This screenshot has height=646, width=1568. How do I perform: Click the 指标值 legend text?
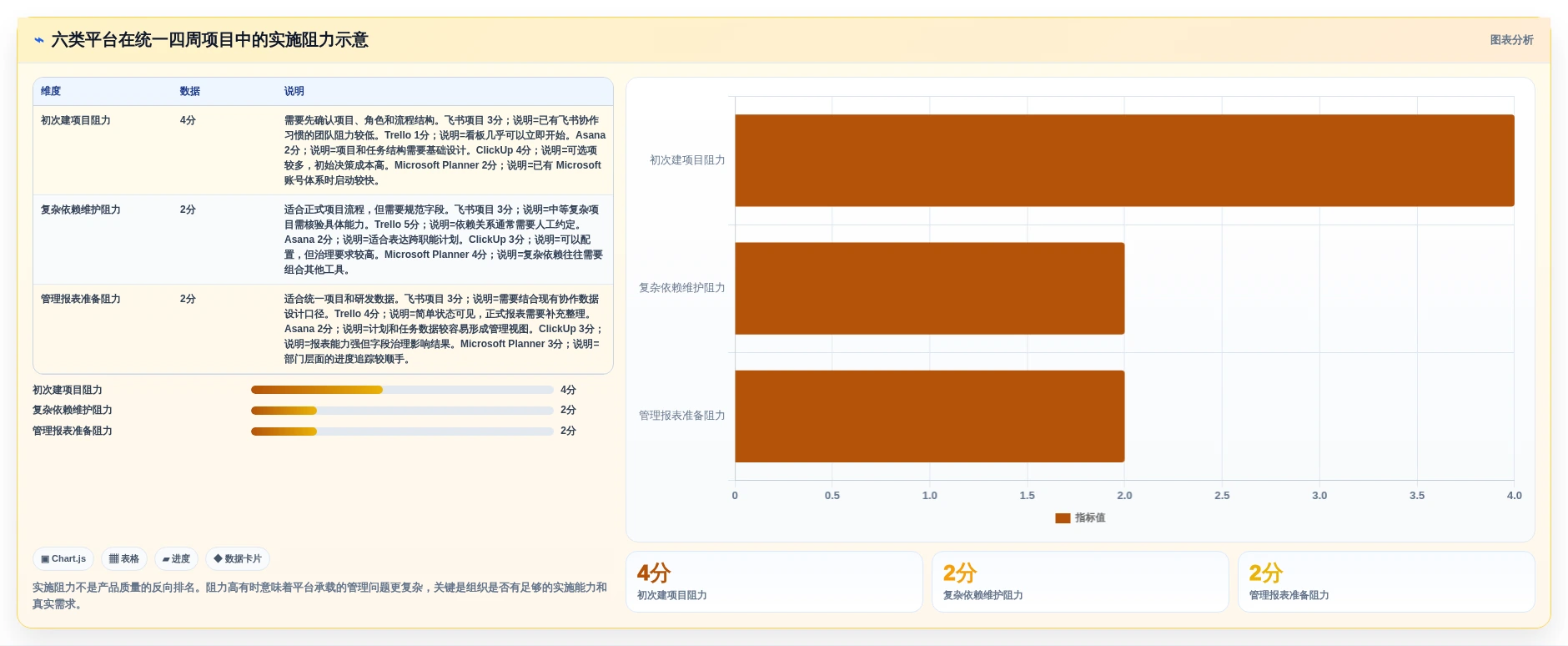pyautogui.click(x=1090, y=518)
